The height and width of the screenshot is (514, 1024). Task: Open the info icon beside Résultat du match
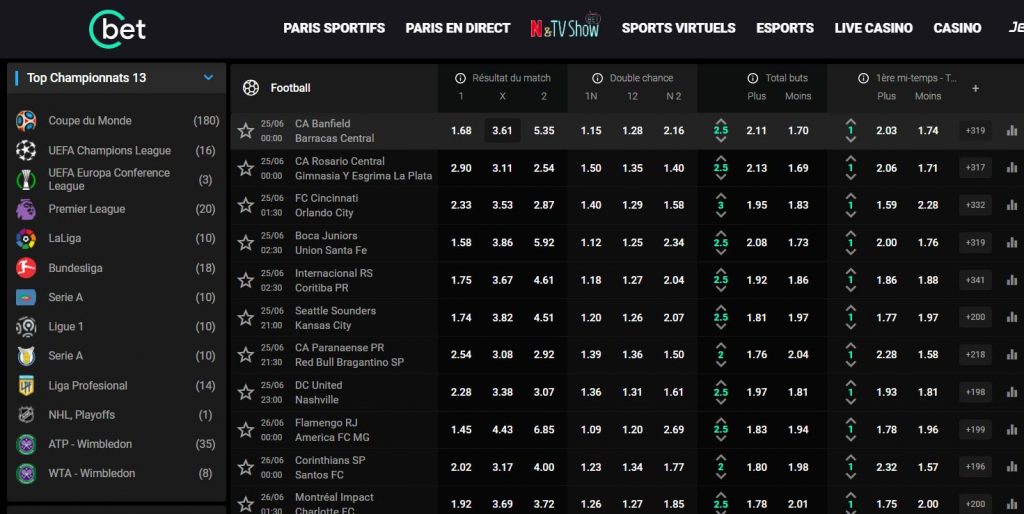click(x=460, y=78)
